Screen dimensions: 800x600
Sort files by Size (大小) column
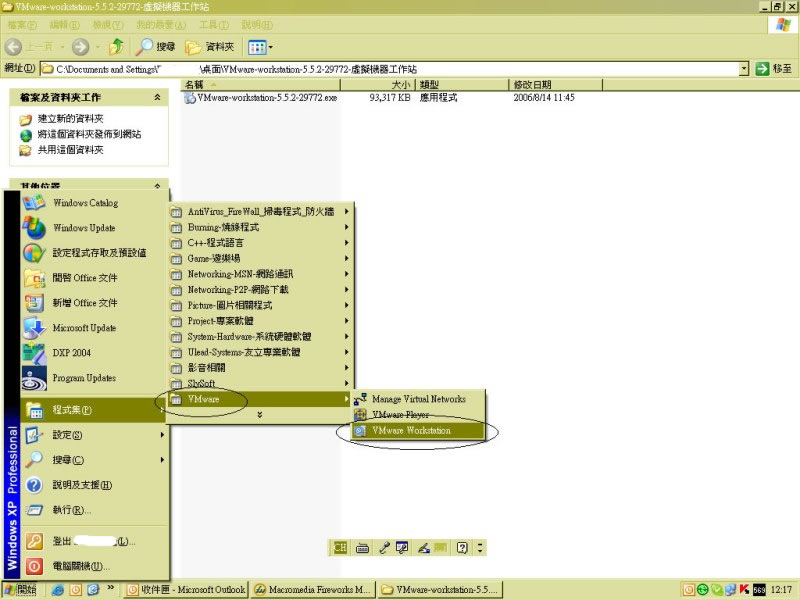pos(378,84)
